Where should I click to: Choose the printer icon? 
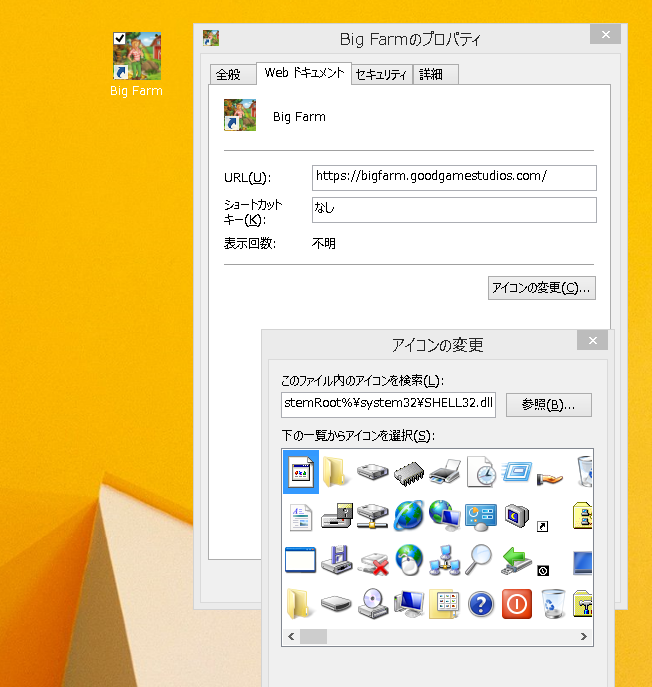point(445,472)
